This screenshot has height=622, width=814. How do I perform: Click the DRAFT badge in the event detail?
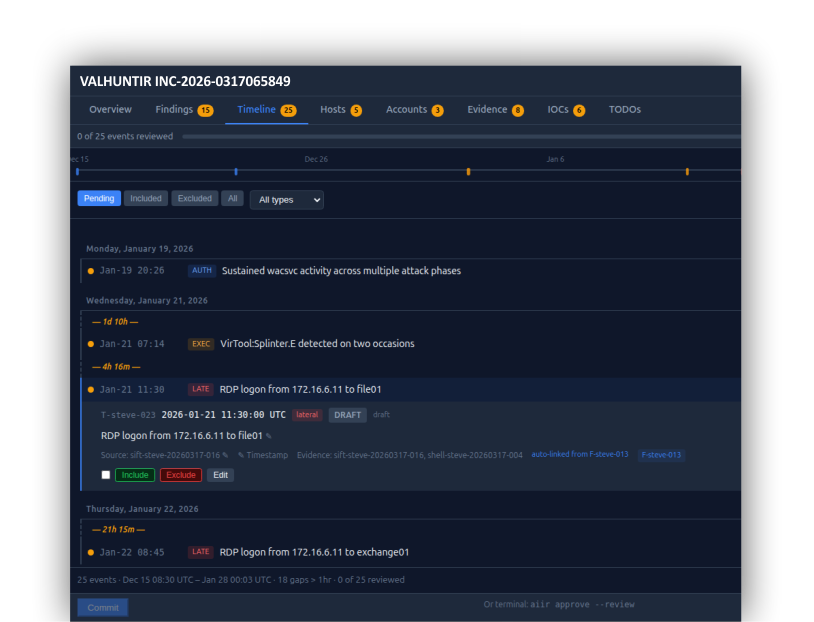coord(347,414)
